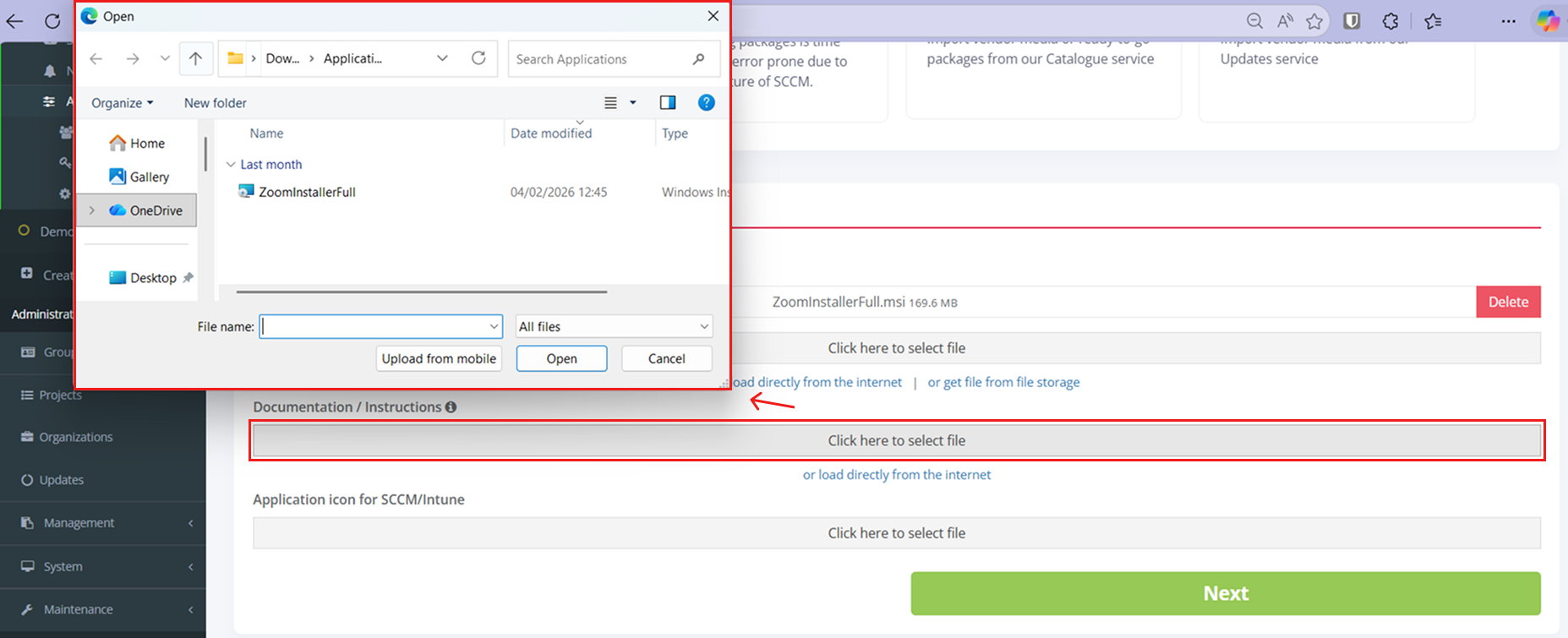This screenshot has width=1568, height=638.
Task: Expand the view layout options dropdown
Action: [632, 102]
